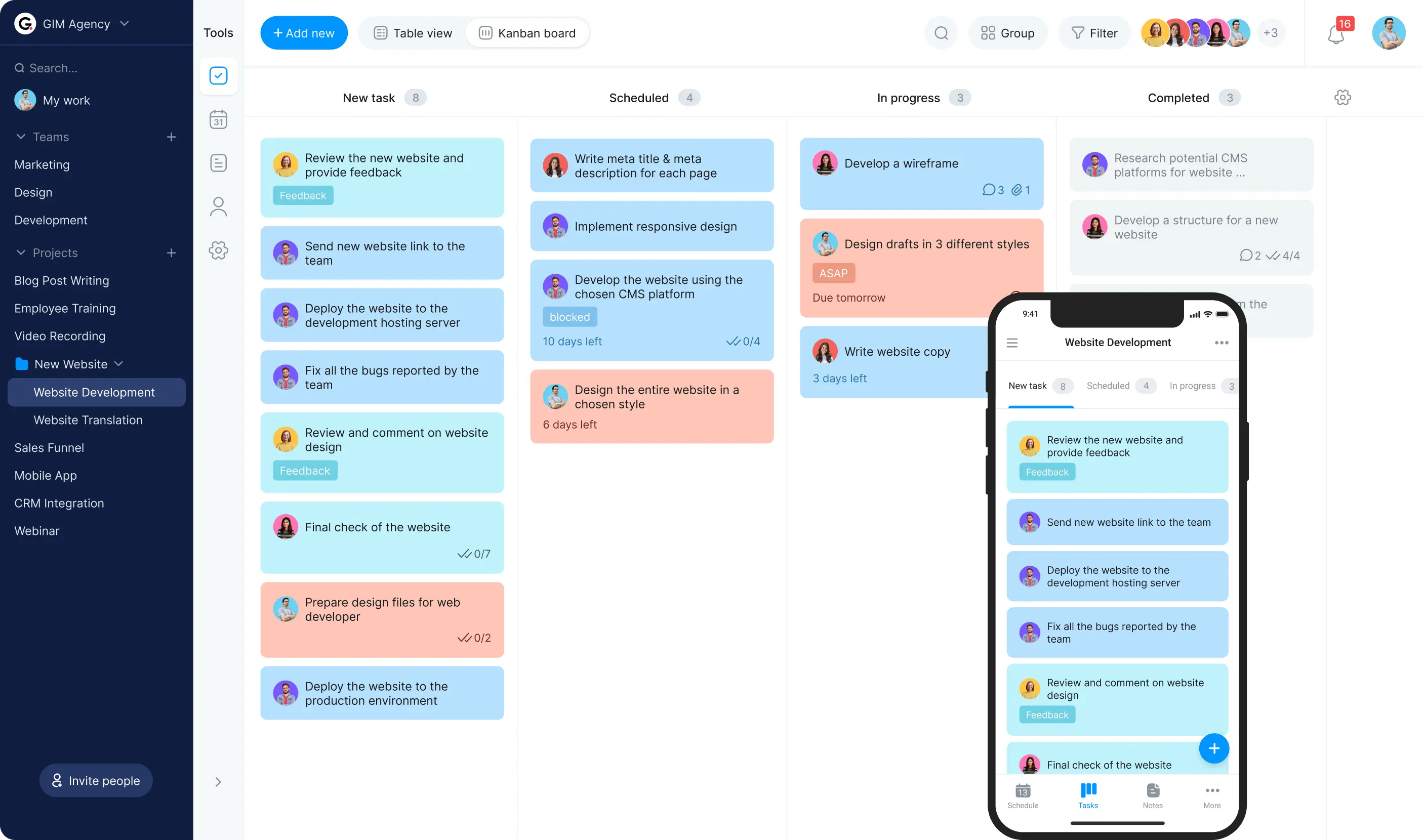Click the Kanban board view icon
The height and width of the screenshot is (840, 1423).
[485, 33]
